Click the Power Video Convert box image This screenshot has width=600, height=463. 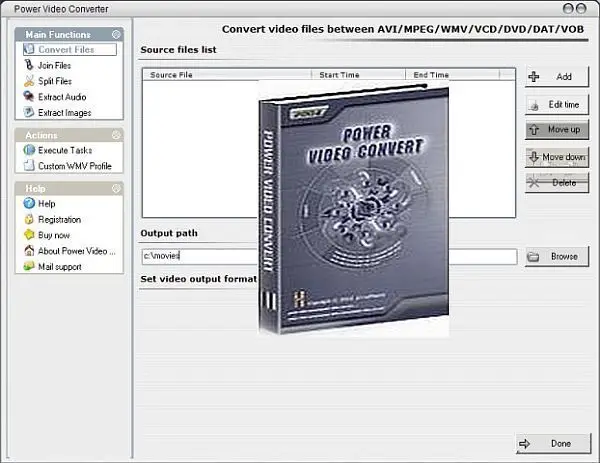354,209
